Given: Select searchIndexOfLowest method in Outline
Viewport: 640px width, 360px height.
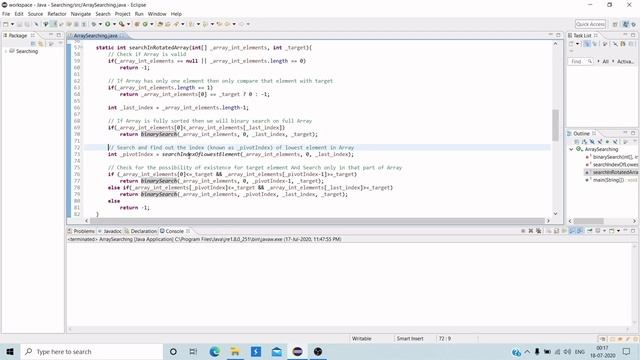Looking at the screenshot, I should pyautogui.click(x=616, y=164).
